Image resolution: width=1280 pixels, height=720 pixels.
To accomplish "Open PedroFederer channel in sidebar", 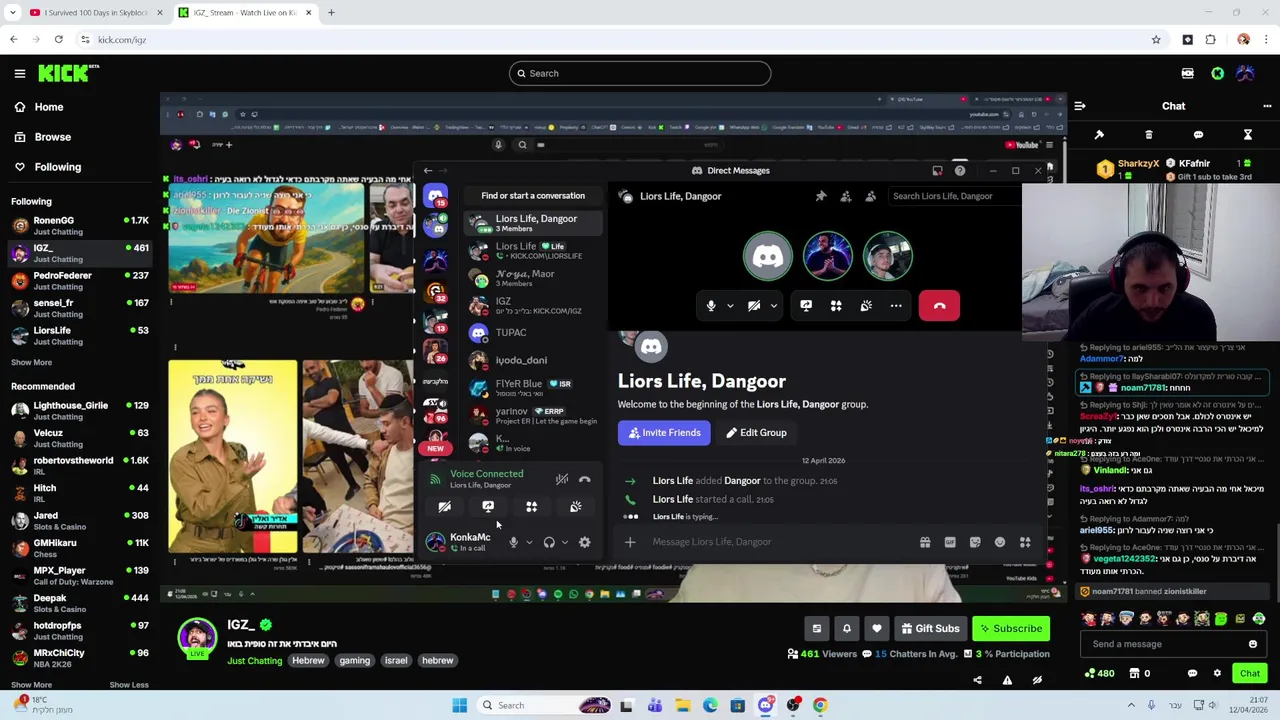I will coord(80,281).
